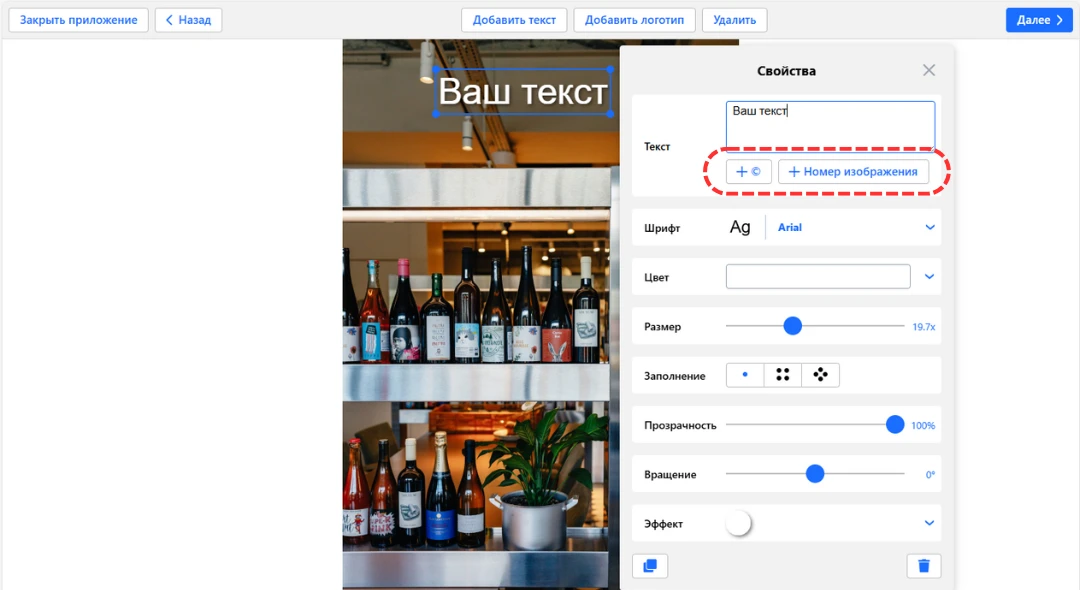The image size is (1080, 590).
Task: Click the white Цвет color swatch
Action: (x=817, y=276)
